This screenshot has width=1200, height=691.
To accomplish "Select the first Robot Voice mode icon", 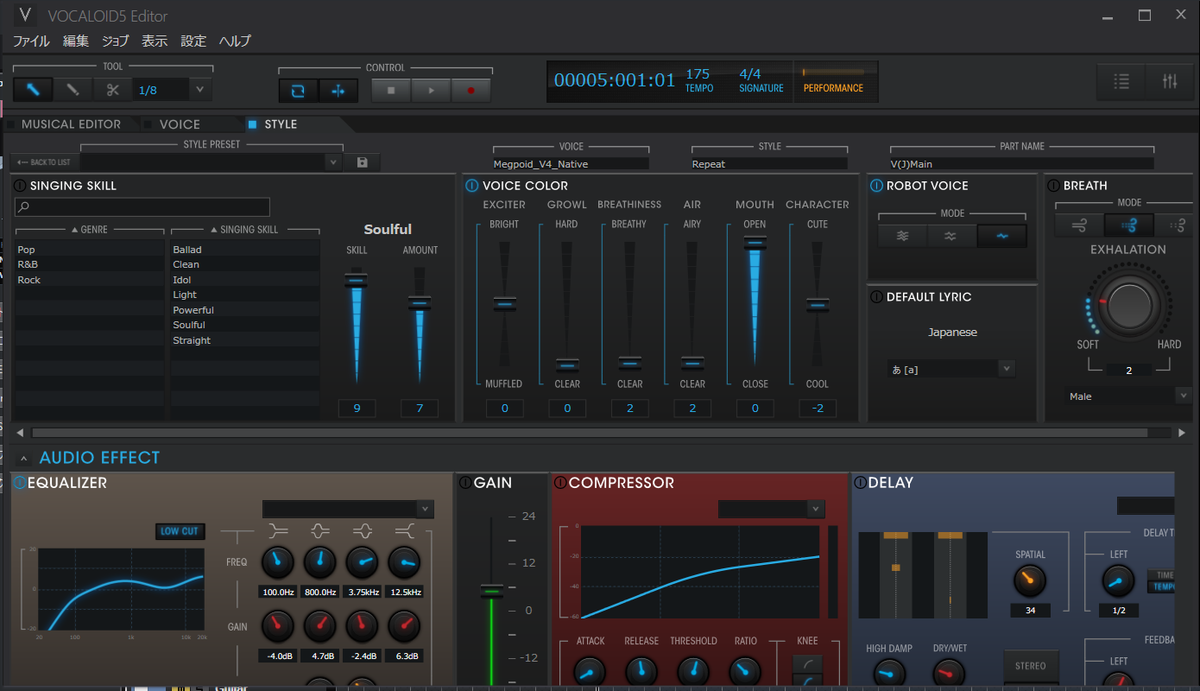I will [902, 236].
